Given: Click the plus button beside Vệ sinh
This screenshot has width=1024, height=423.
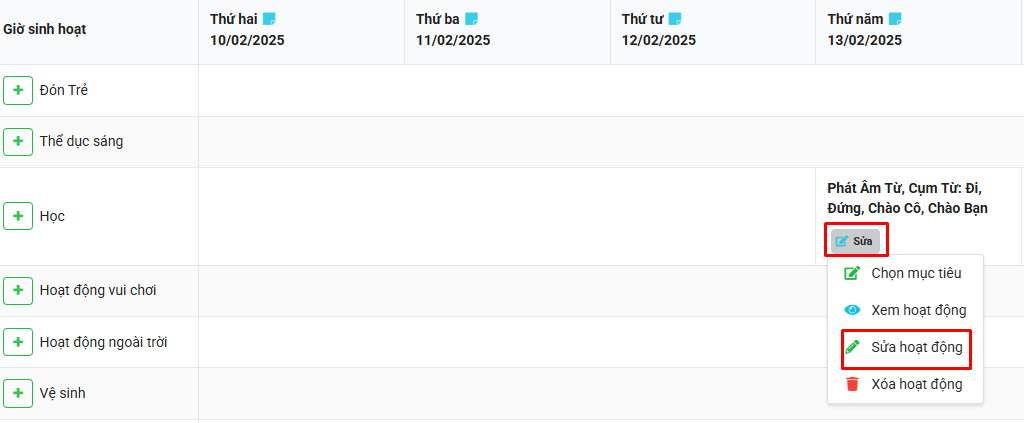Looking at the screenshot, I should [18, 393].
